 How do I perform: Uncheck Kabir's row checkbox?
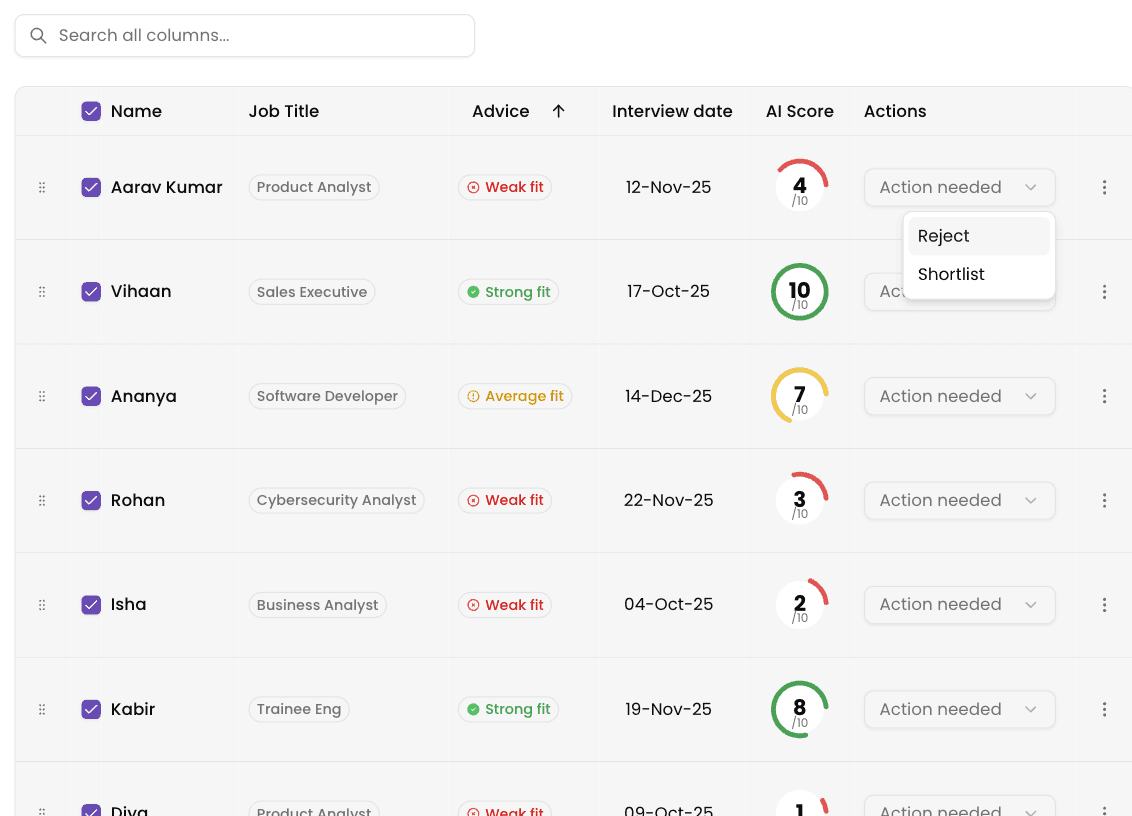[x=91, y=709]
